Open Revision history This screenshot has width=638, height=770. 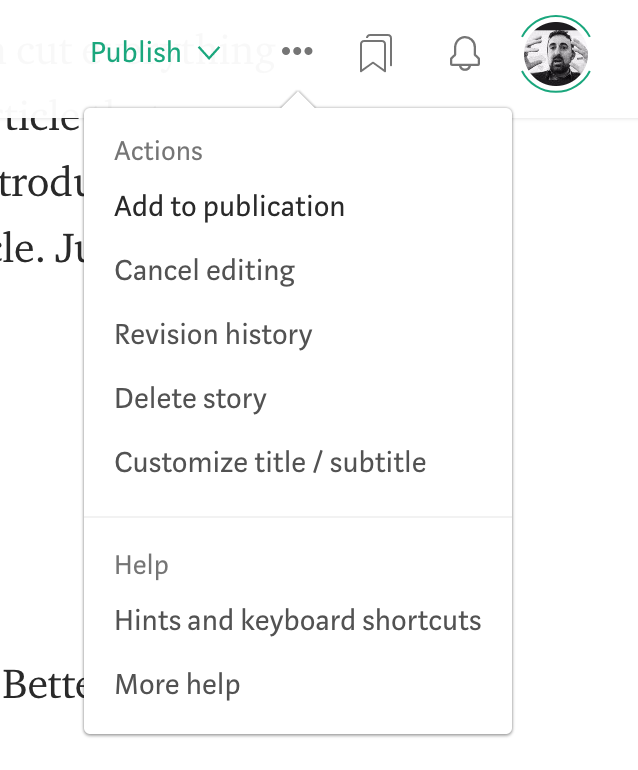(213, 335)
